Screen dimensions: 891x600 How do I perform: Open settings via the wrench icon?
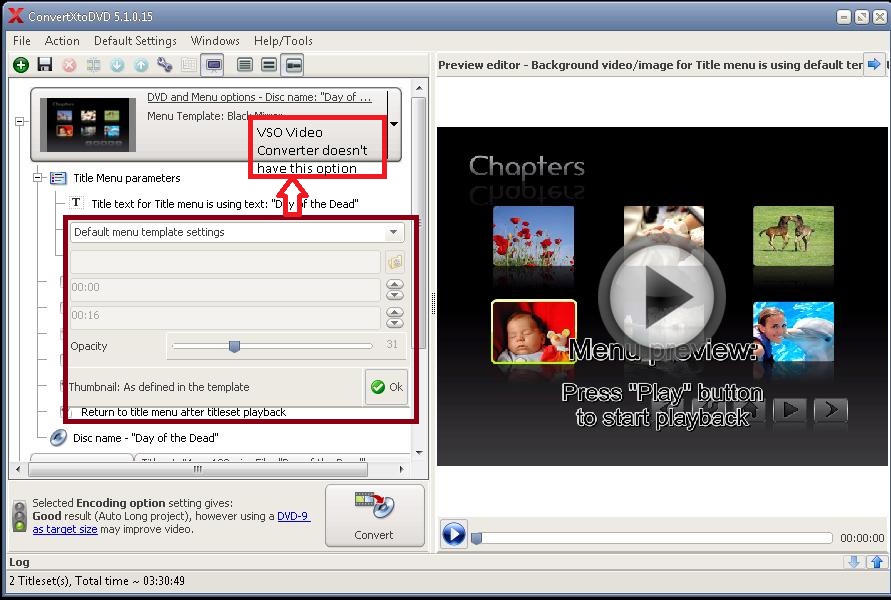pyautogui.click(x=165, y=65)
